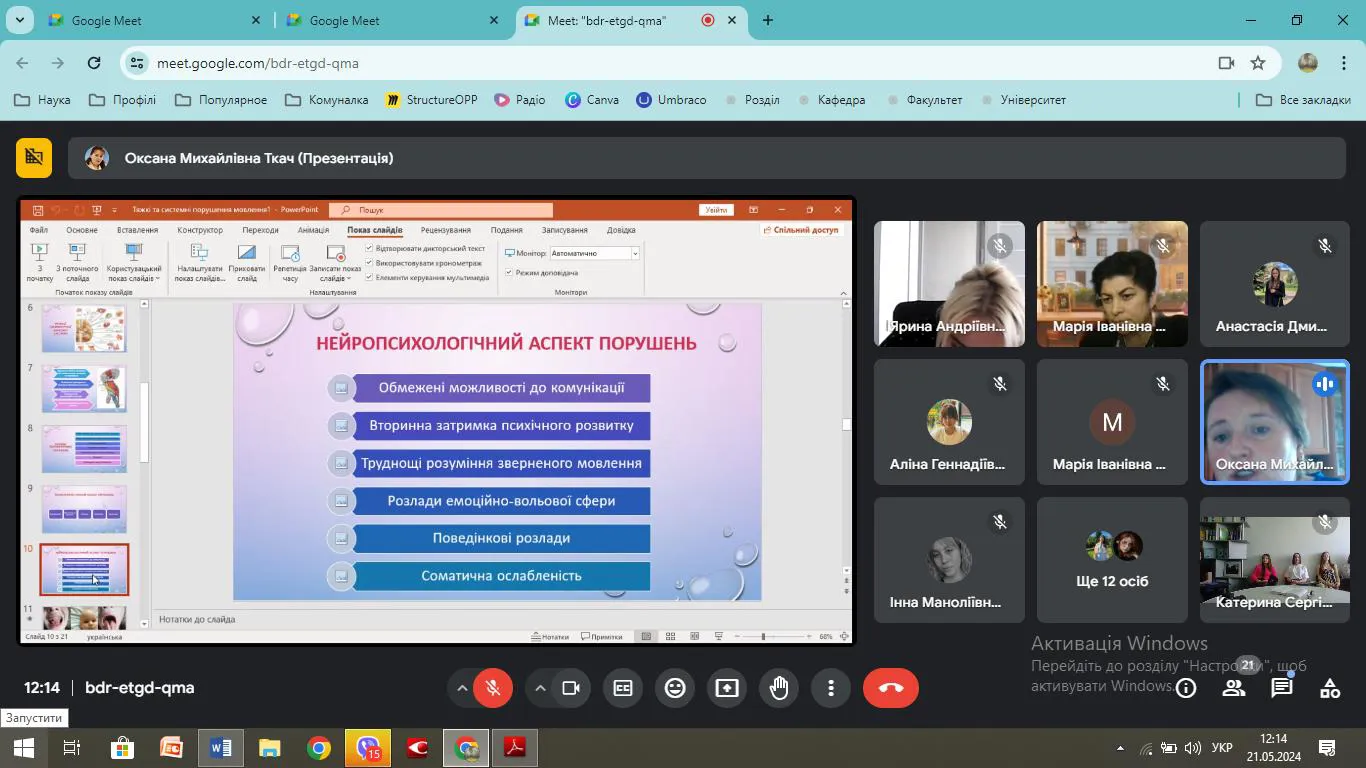The height and width of the screenshot is (768, 1366).
Task: Save presentation with quick access save icon
Action: click(x=38, y=210)
